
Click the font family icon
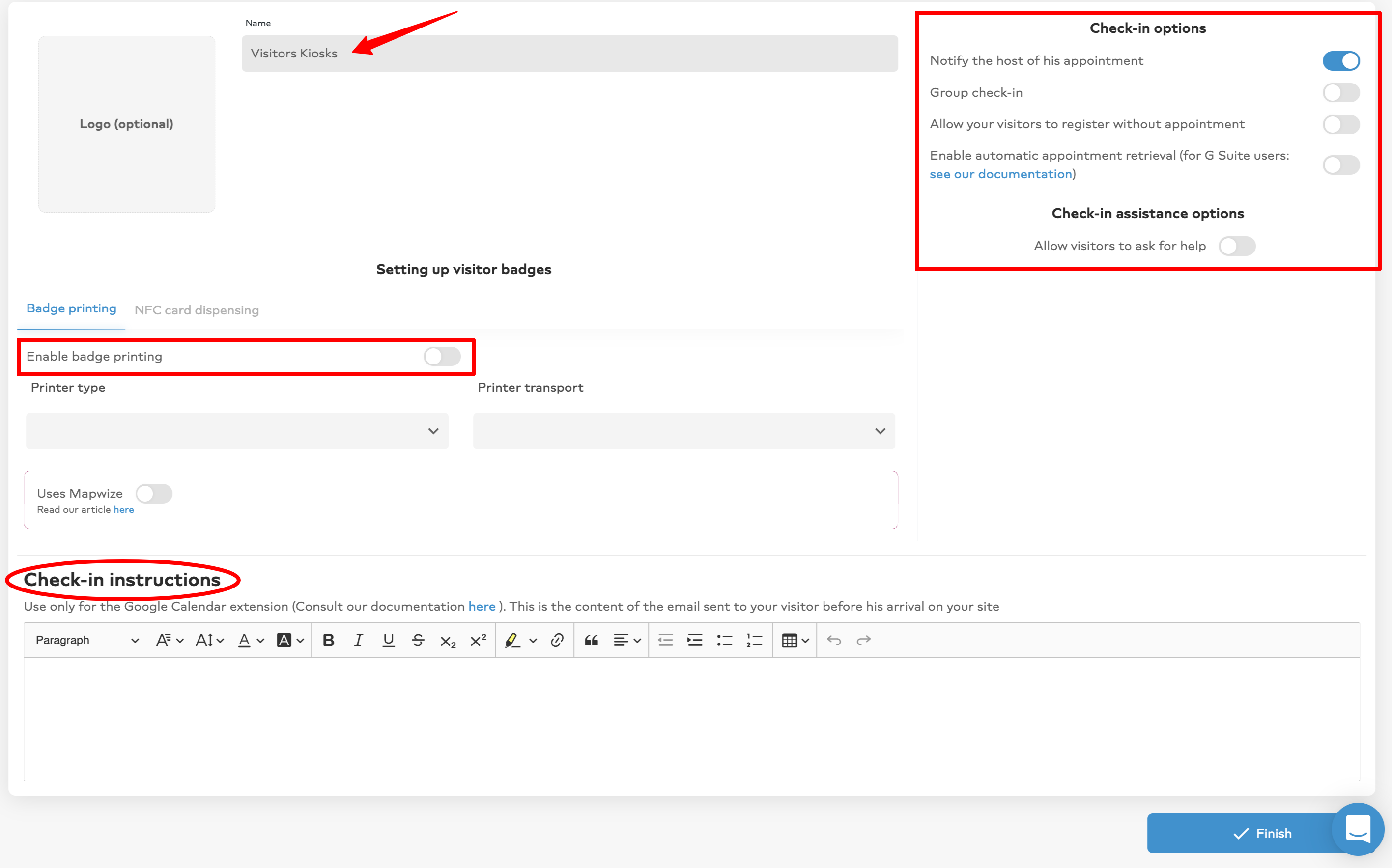click(x=163, y=640)
